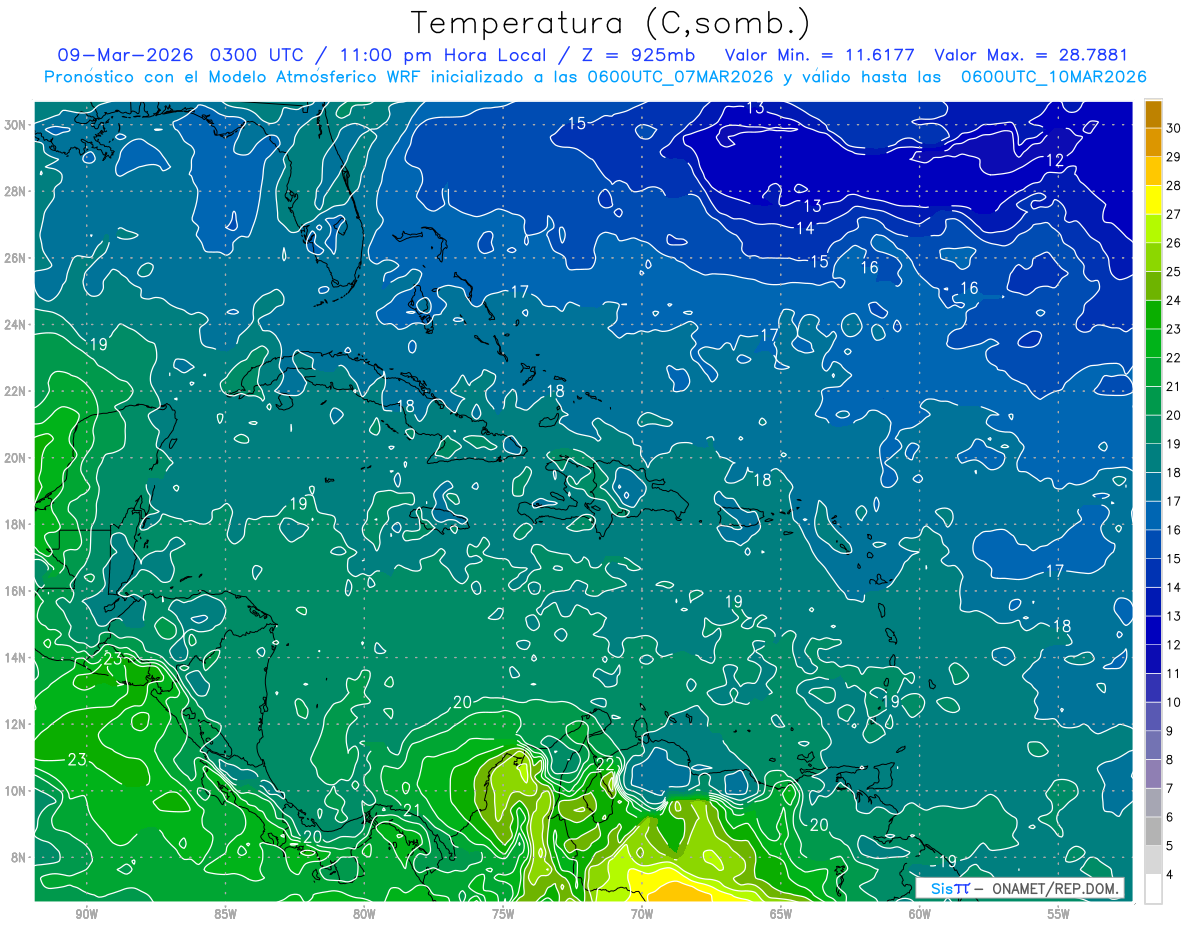The width and height of the screenshot is (1200, 927).
Task: Click the '0600UTC_10MAR2026' valid-until text
Action: (x=1053, y=77)
